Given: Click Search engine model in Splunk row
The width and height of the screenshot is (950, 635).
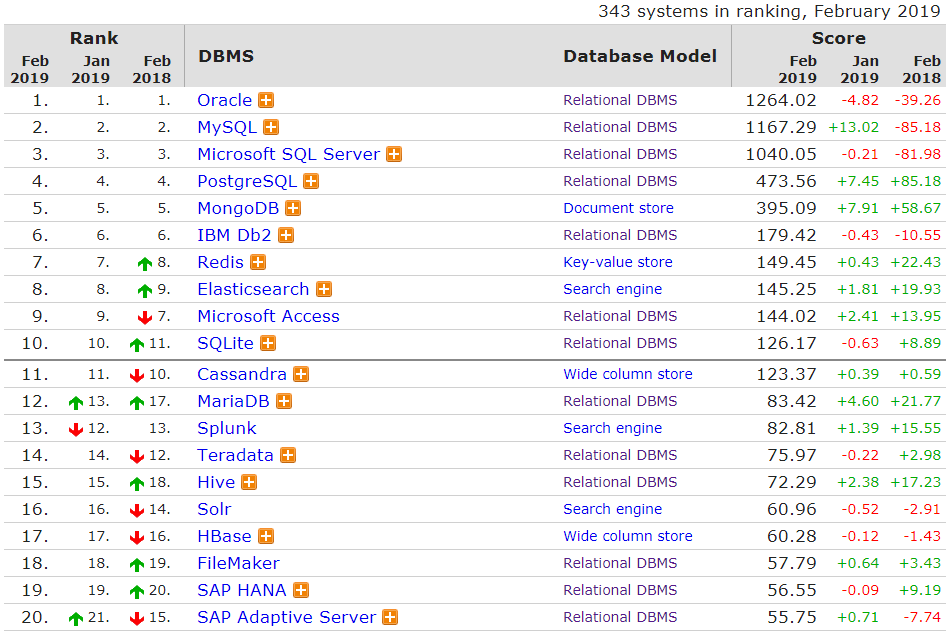Looking at the screenshot, I should [613, 428].
